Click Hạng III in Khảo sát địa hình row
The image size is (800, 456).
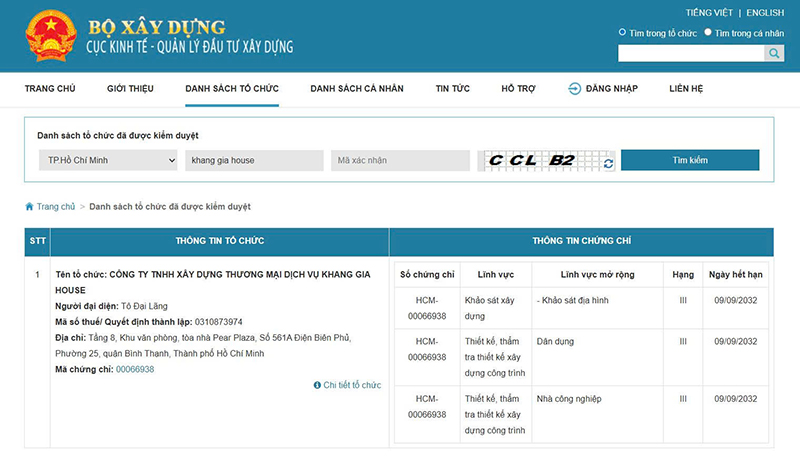click(683, 300)
